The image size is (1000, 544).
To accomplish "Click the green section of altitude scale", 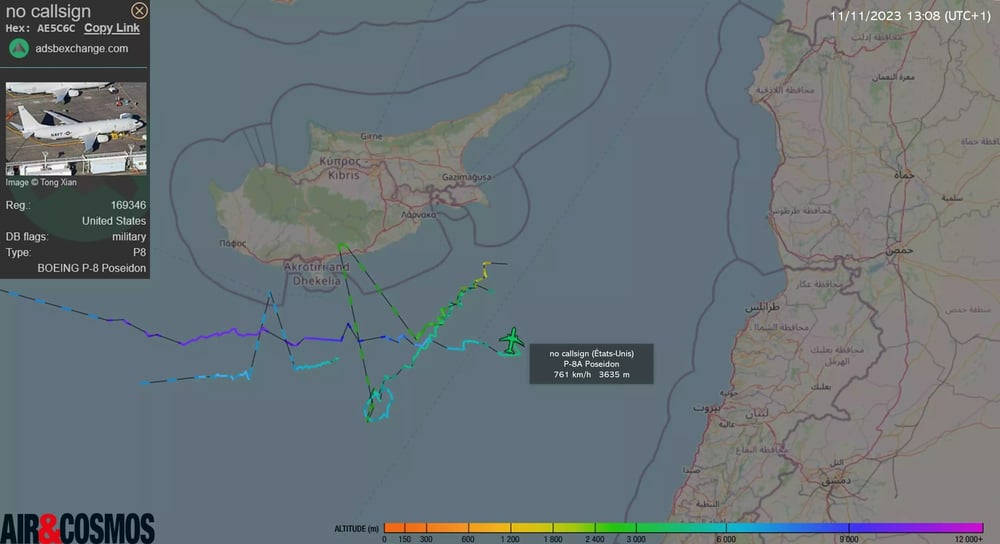I will pos(615,527).
